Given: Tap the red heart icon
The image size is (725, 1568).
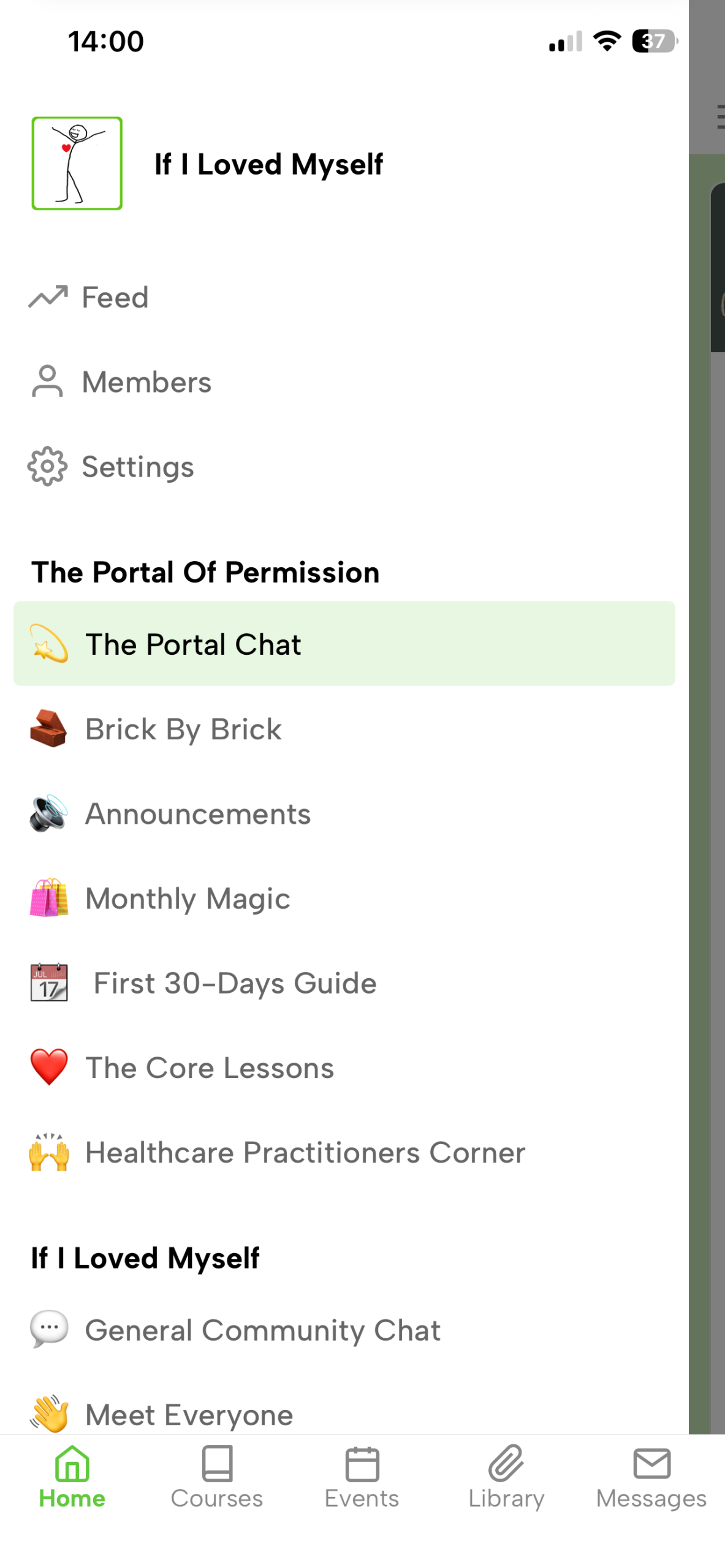Looking at the screenshot, I should (x=48, y=1067).
